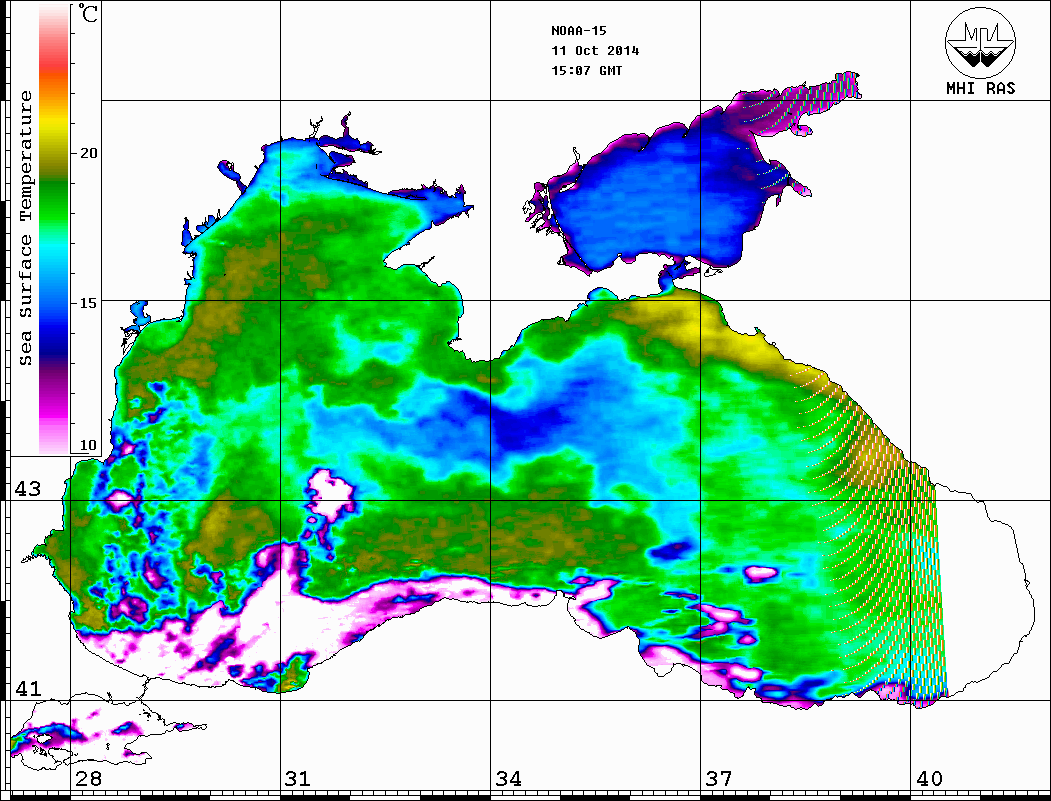Click the '20' legend tick value
The image size is (1051, 801).
click(88, 153)
